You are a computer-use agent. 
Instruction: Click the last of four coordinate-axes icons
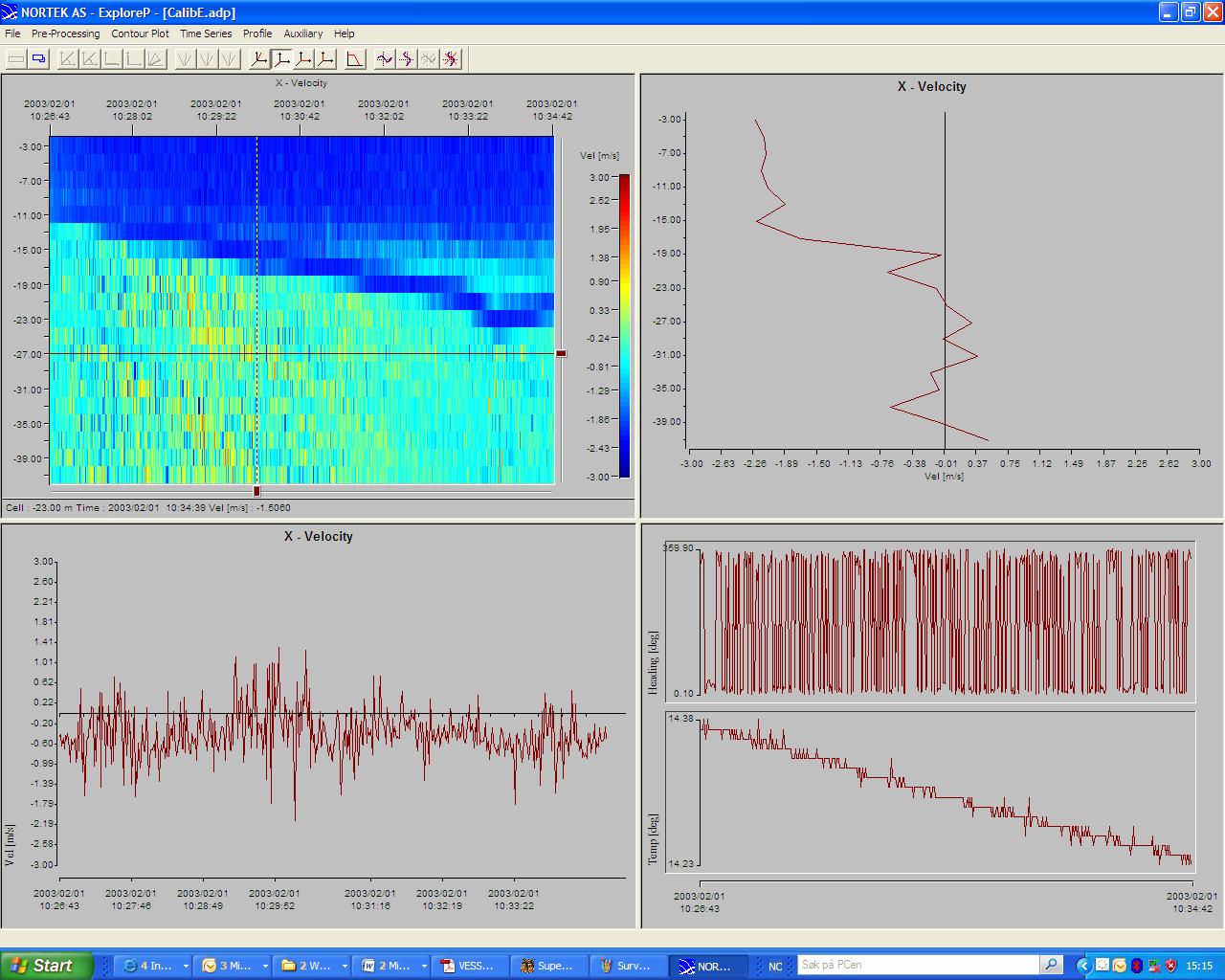tap(326, 59)
